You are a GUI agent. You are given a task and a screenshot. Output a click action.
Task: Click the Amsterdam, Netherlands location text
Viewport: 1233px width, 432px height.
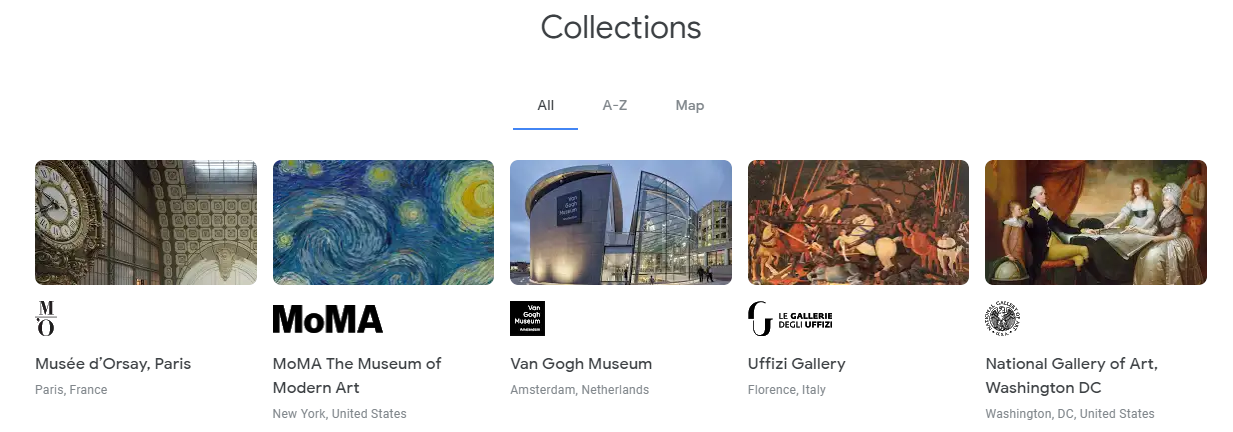[x=579, y=390]
